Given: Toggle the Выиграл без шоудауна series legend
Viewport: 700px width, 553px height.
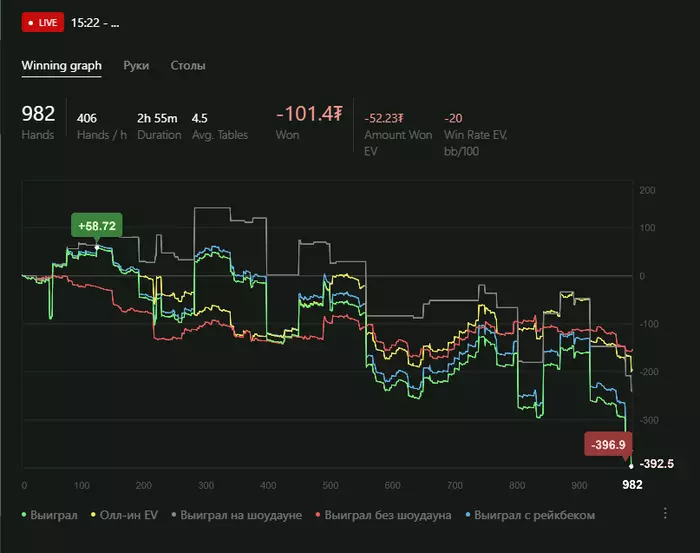Looking at the screenshot, I should click(x=383, y=515).
